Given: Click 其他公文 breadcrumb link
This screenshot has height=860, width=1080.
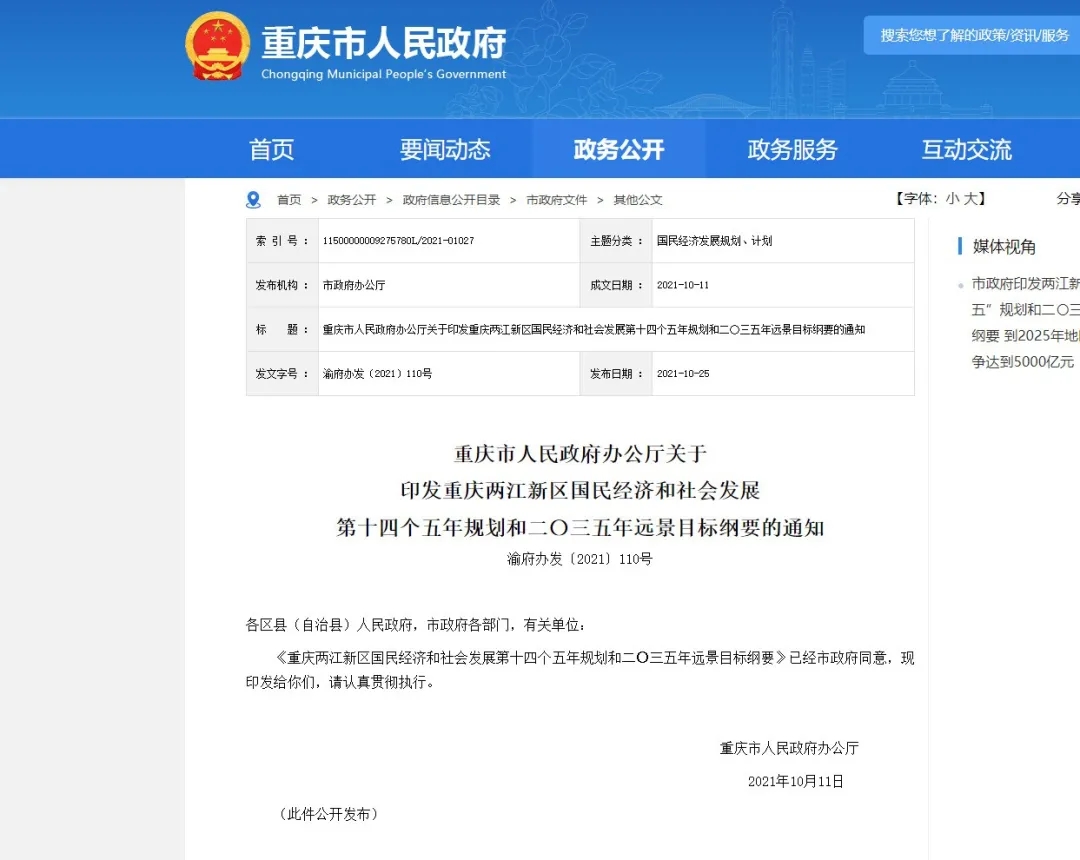Looking at the screenshot, I should [638, 200].
